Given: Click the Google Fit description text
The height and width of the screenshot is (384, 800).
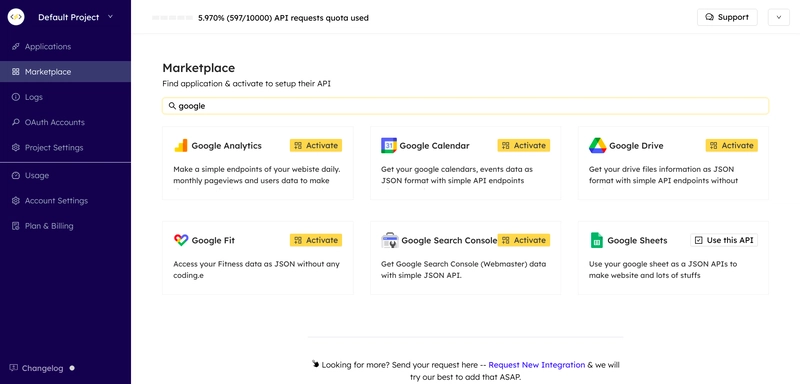Looking at the screenshot, I should (256, 270).
